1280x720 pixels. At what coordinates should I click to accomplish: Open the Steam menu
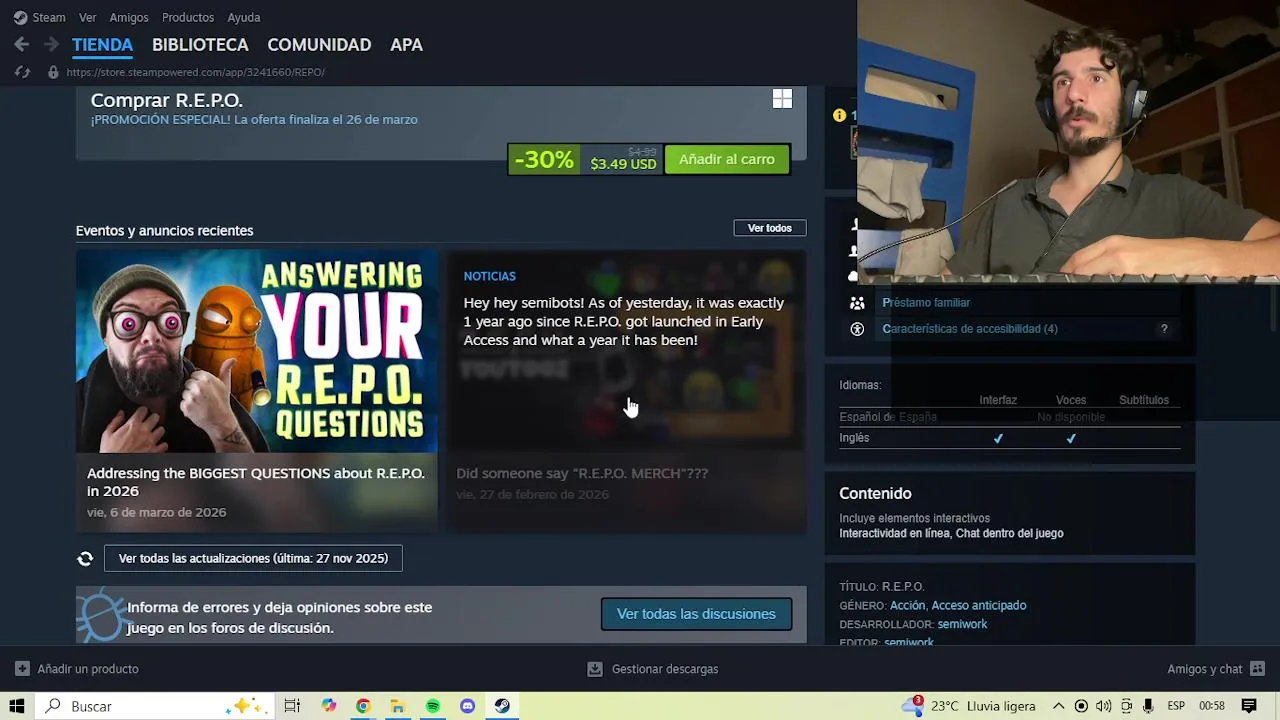[x=48, y=17]
